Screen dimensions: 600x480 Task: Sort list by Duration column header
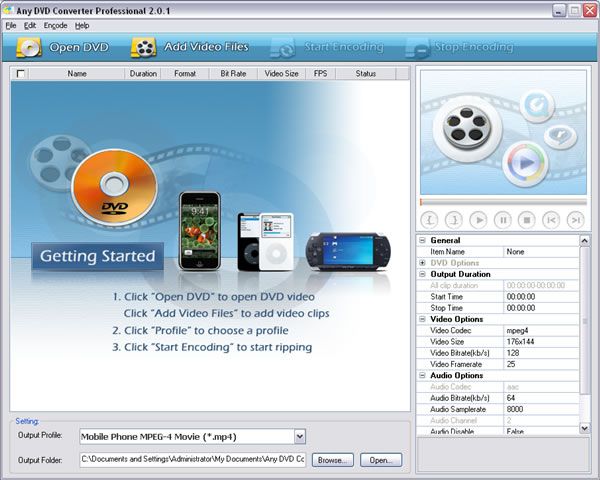coord(143,73)
